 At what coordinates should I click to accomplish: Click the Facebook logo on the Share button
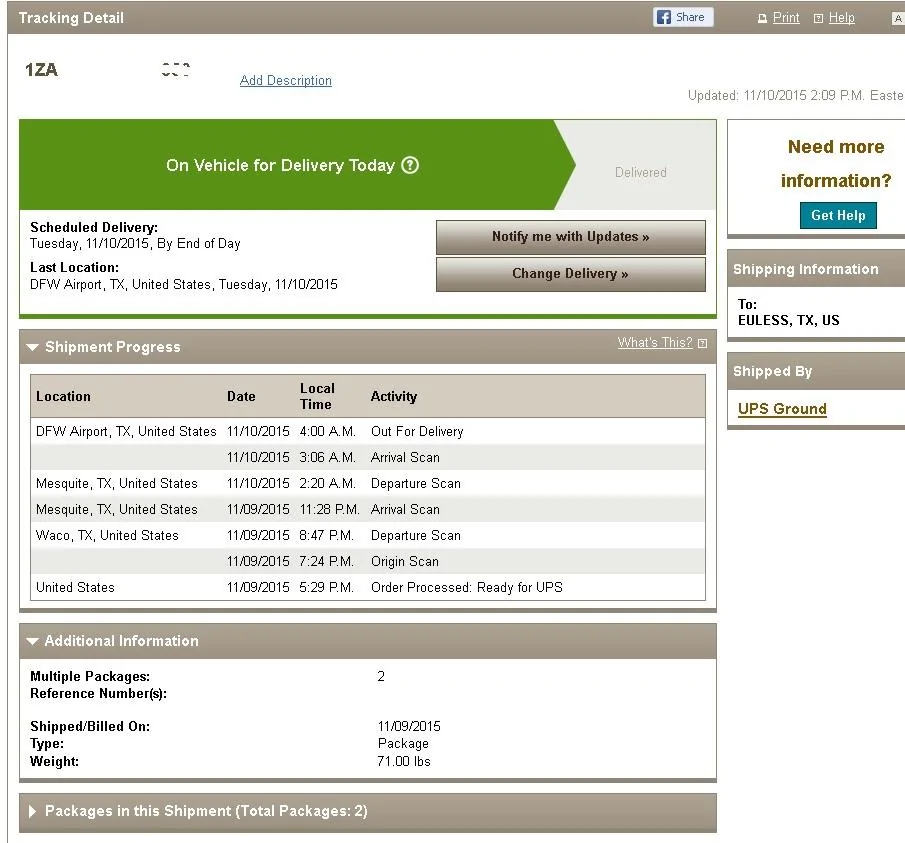664,17
